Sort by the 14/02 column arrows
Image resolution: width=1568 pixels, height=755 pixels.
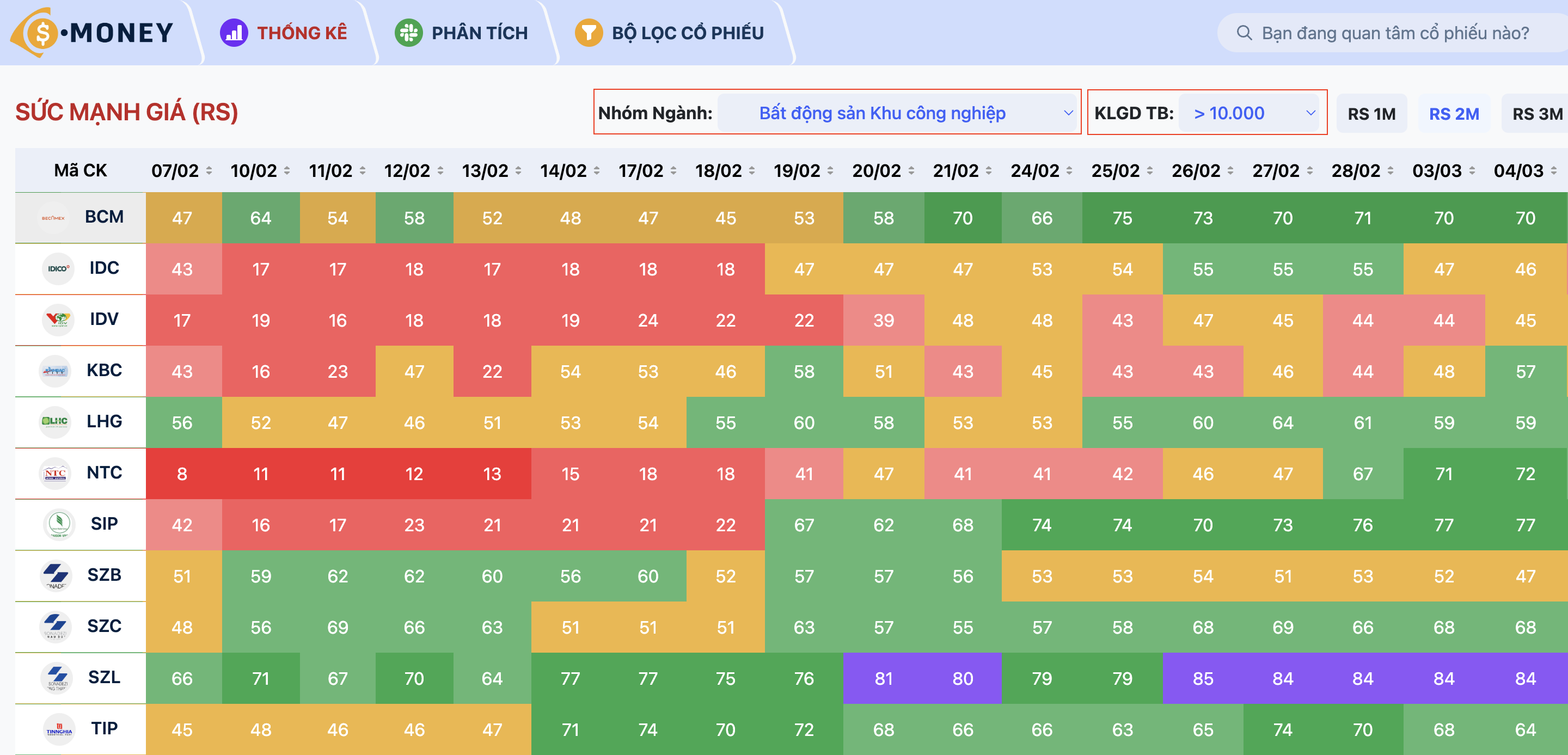[597, 171]
